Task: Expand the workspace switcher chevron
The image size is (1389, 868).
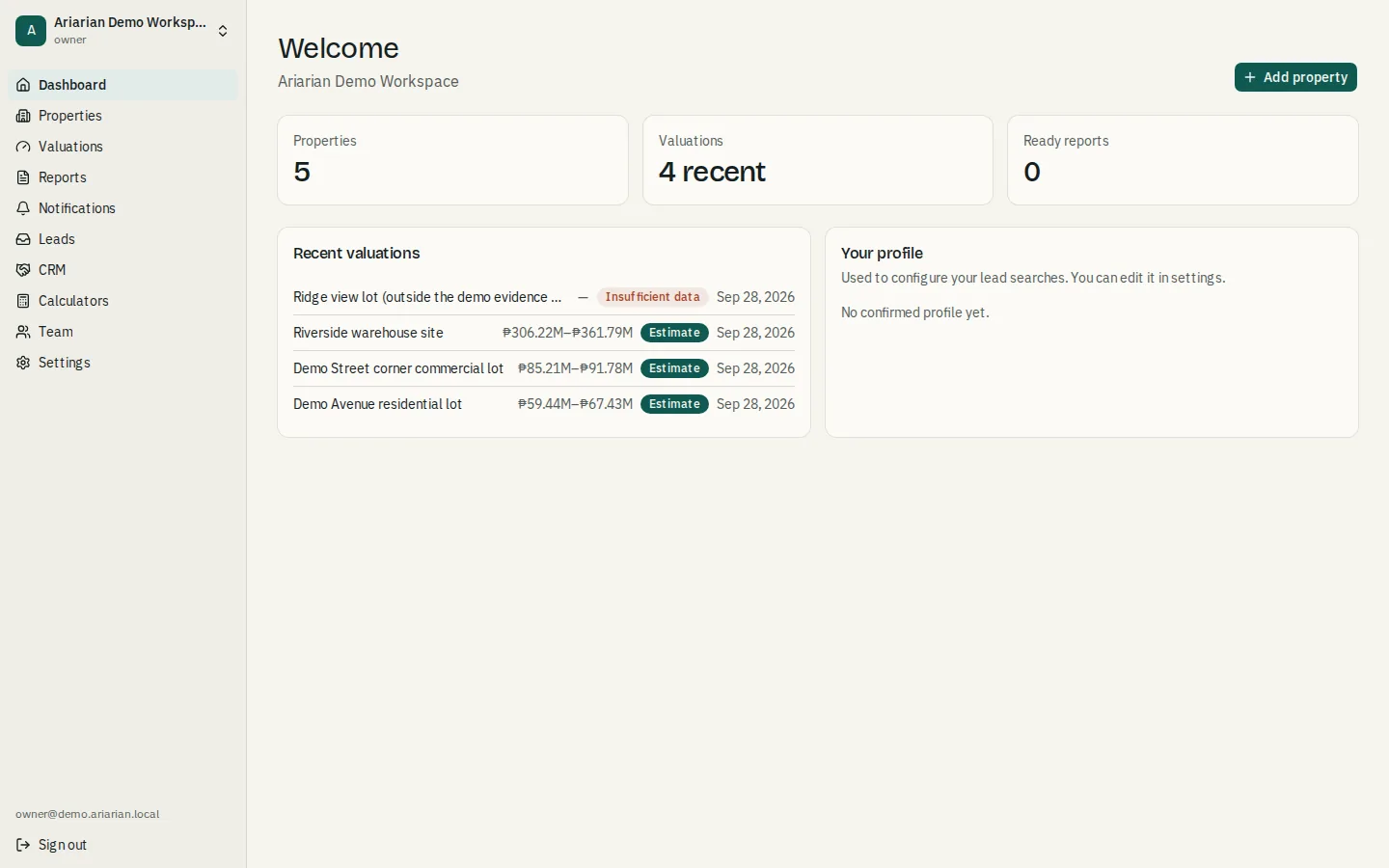Action: pos(223,31)
